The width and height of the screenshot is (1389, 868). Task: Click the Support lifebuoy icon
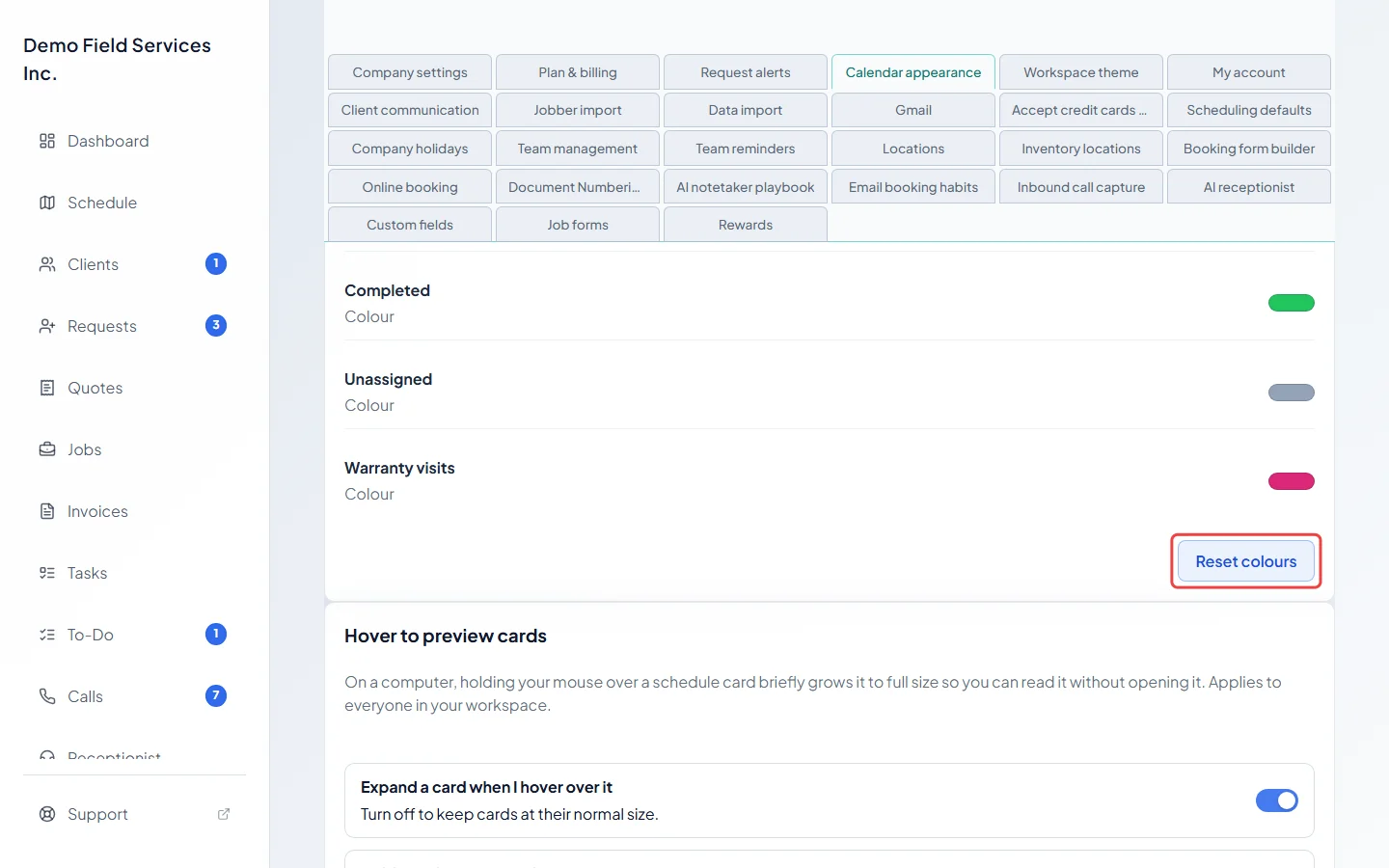click(47, 814)
